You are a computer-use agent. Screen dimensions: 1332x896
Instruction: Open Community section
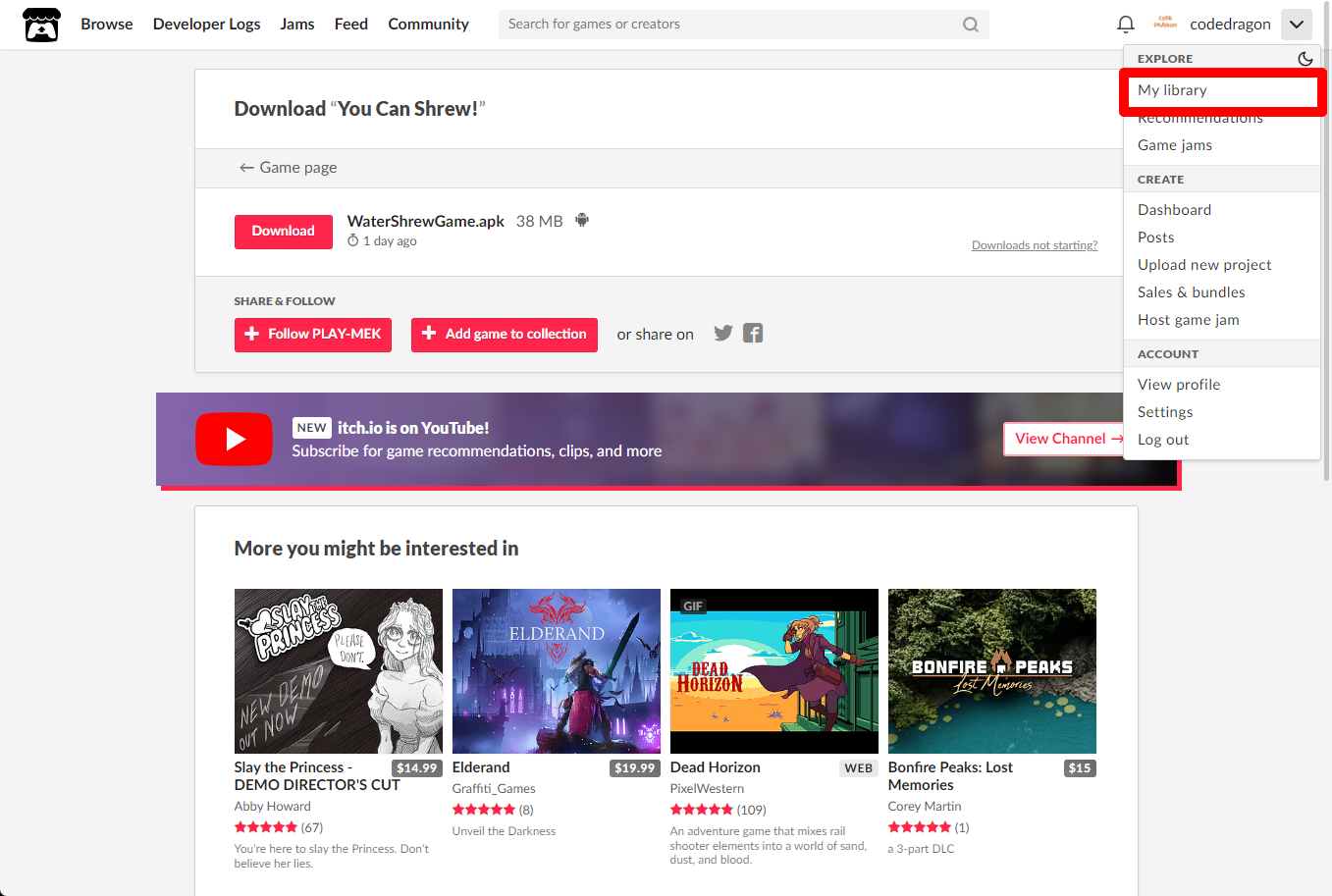click(x=428, y=24)
